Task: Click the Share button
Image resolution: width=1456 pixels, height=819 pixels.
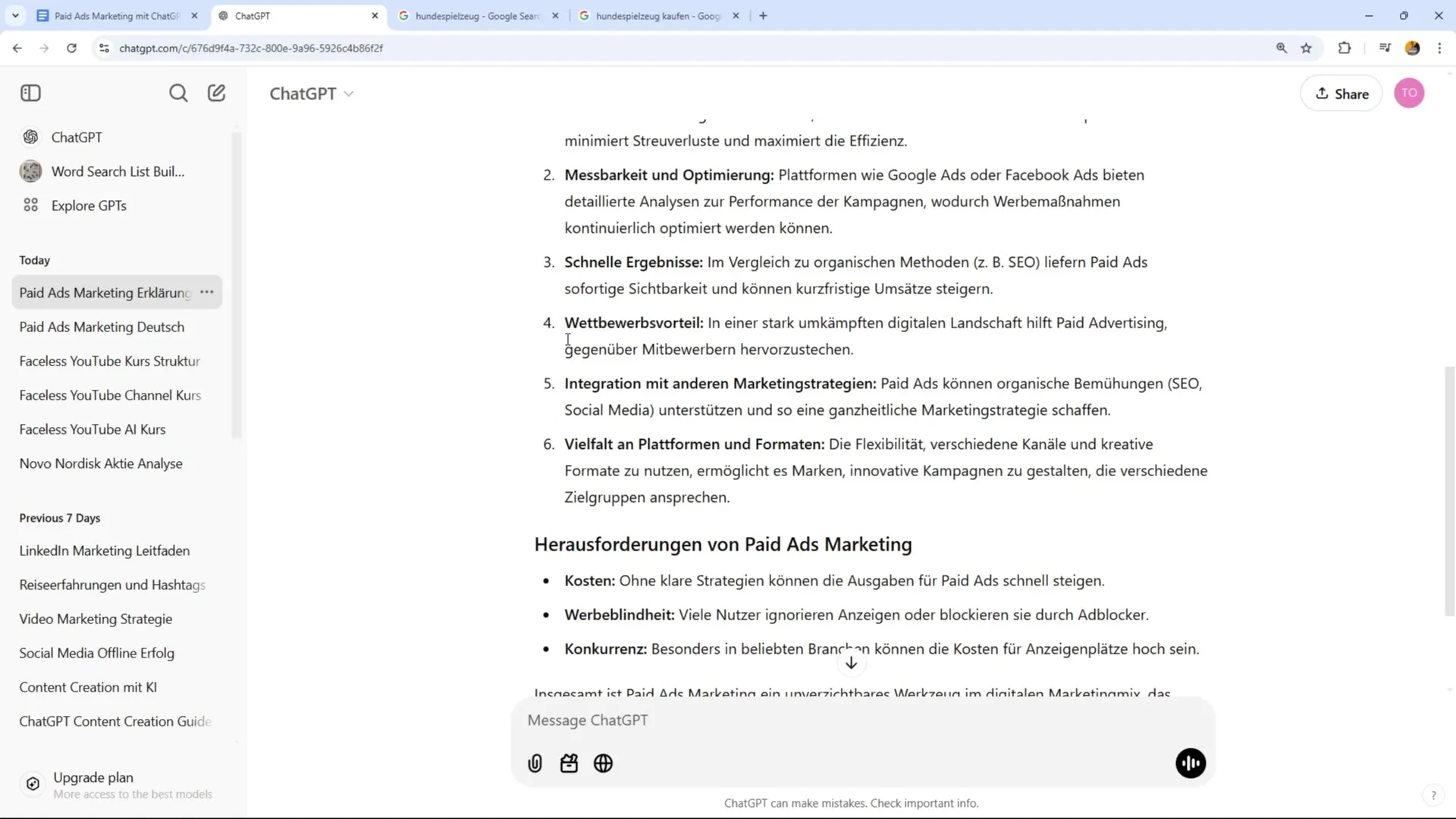Action: [1341, 94]
